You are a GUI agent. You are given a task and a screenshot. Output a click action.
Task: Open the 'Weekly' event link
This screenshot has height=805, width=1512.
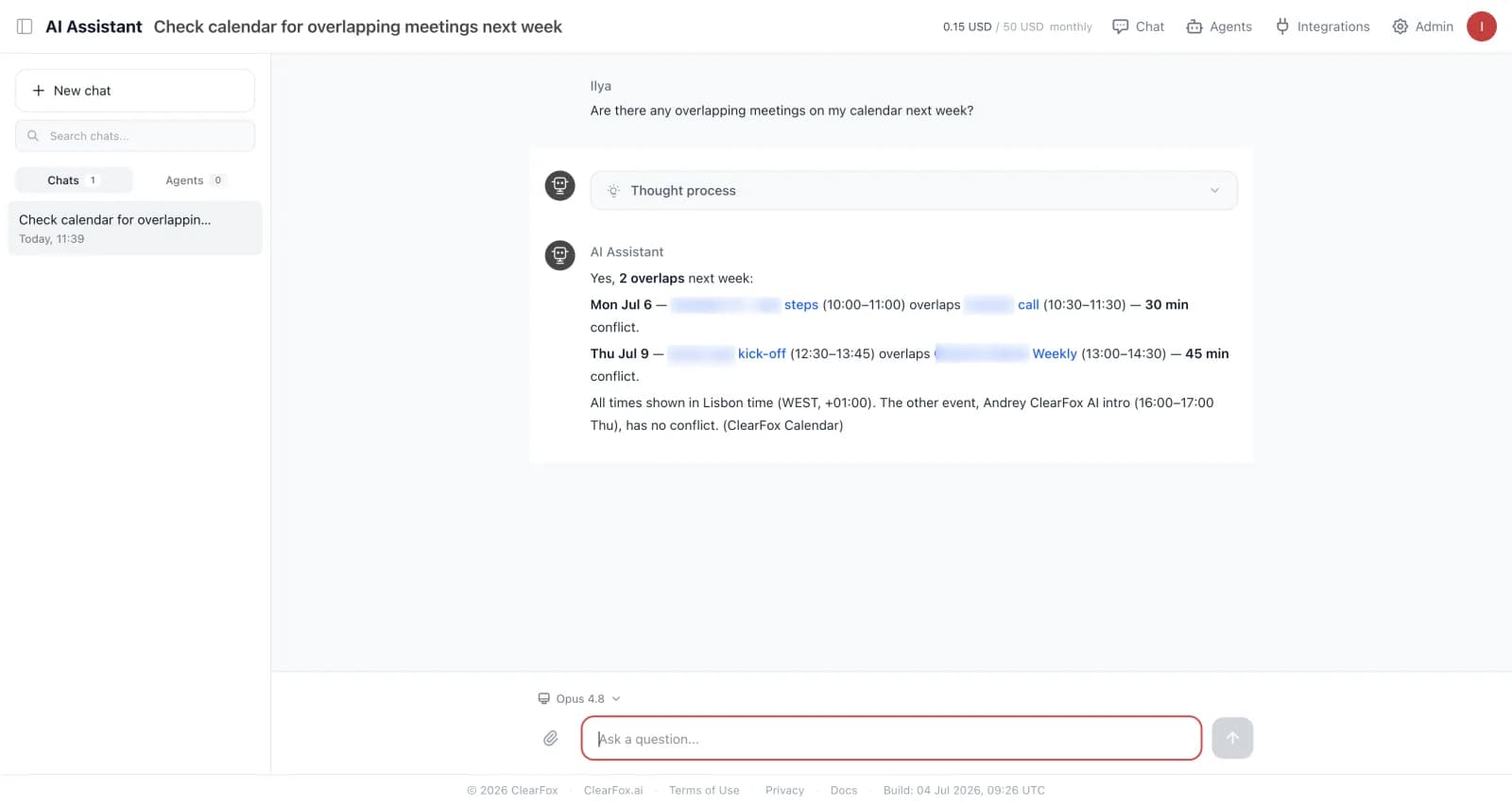coord(1055,353)
